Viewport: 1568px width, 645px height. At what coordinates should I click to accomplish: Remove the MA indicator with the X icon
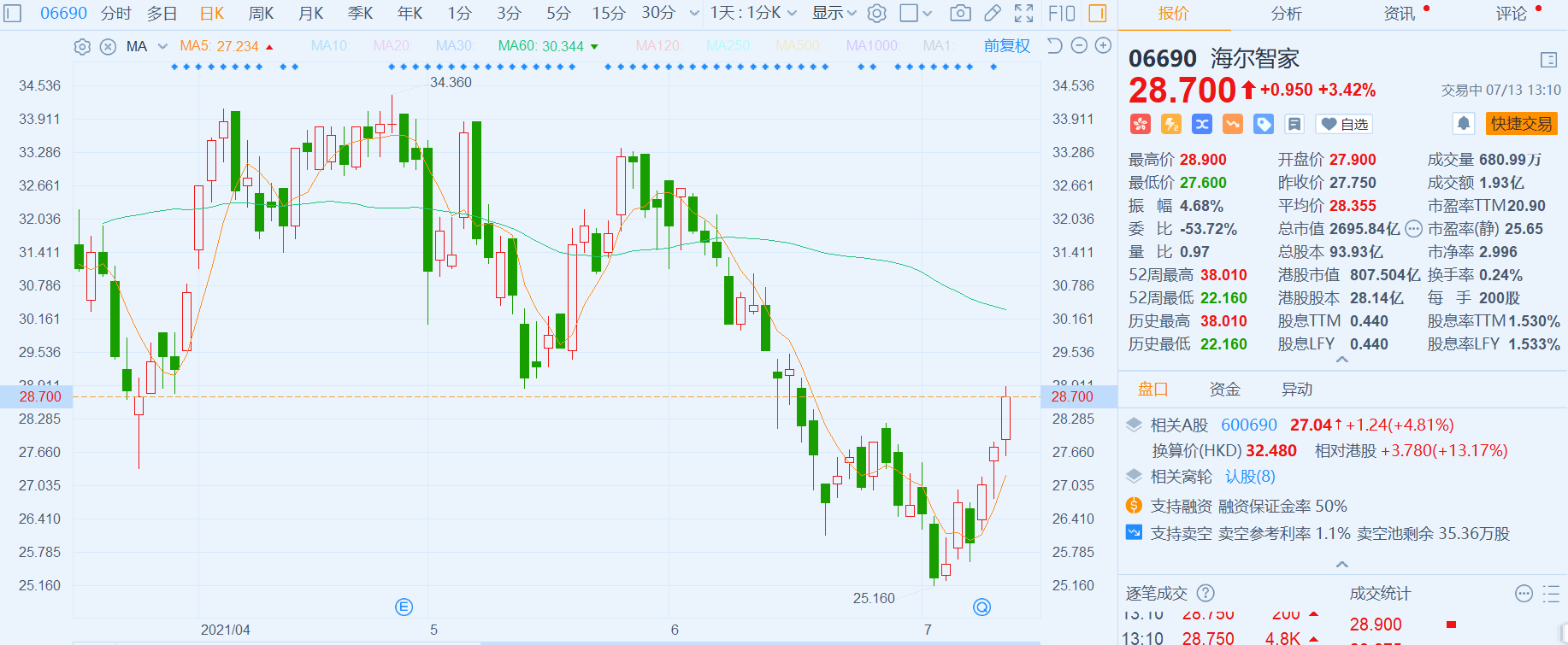coord(108,46)
